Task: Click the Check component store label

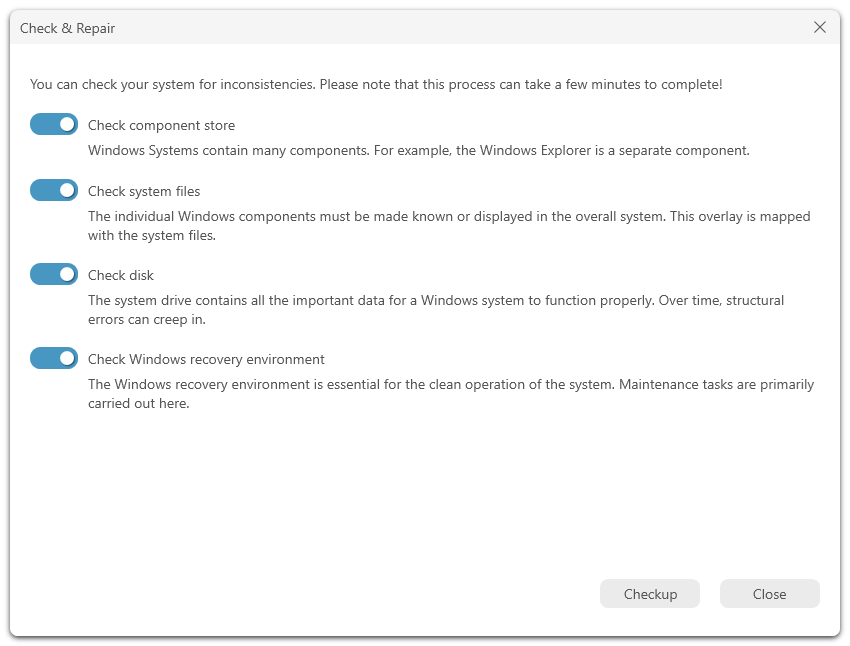Action: pyautogui.click(x=162, y=125)
